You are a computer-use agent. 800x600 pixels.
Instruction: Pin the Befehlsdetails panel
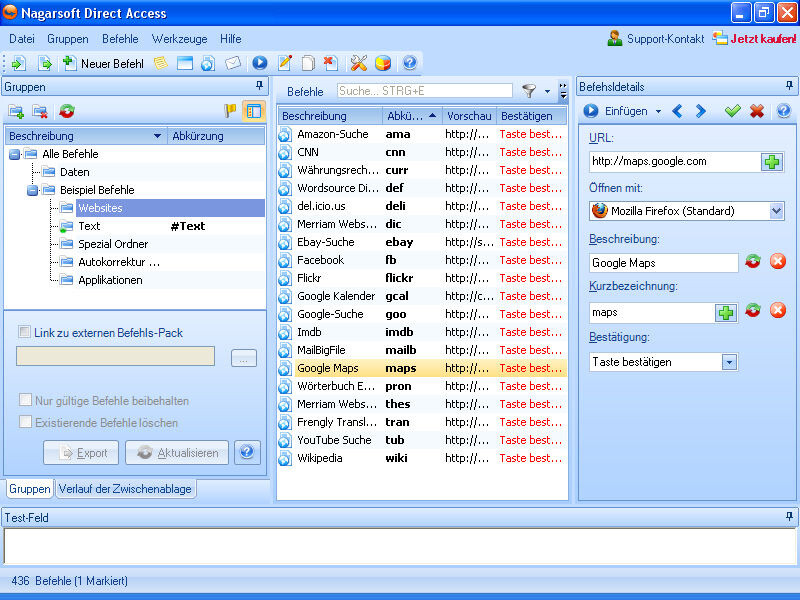click(x=789, y=86)
